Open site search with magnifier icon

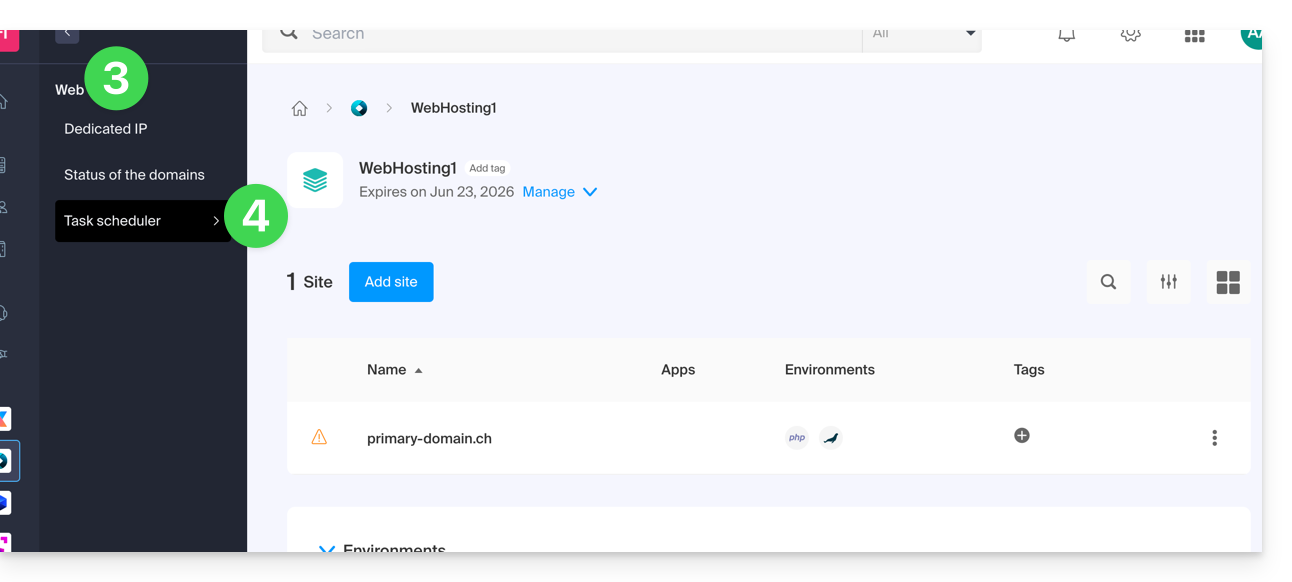[x=1108, y=282]
